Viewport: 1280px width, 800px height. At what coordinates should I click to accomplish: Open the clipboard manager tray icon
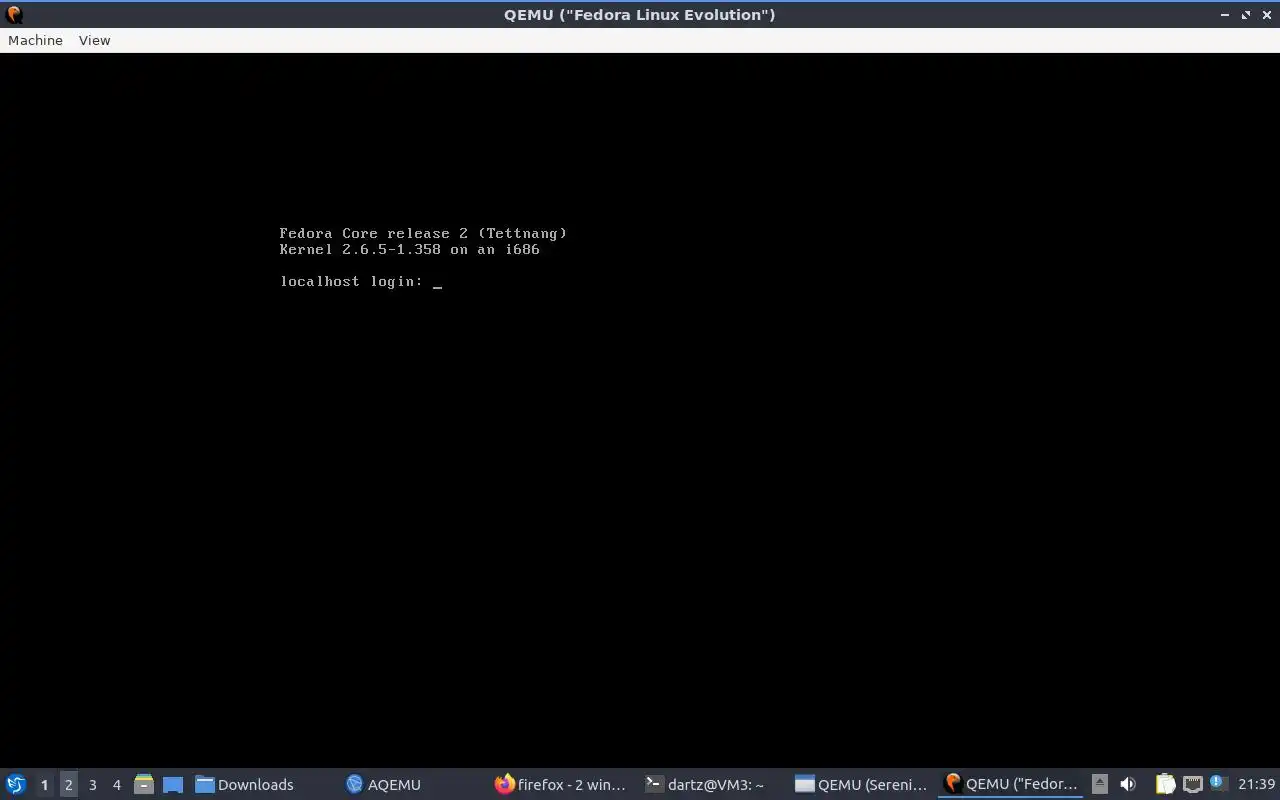[1165, 784]
